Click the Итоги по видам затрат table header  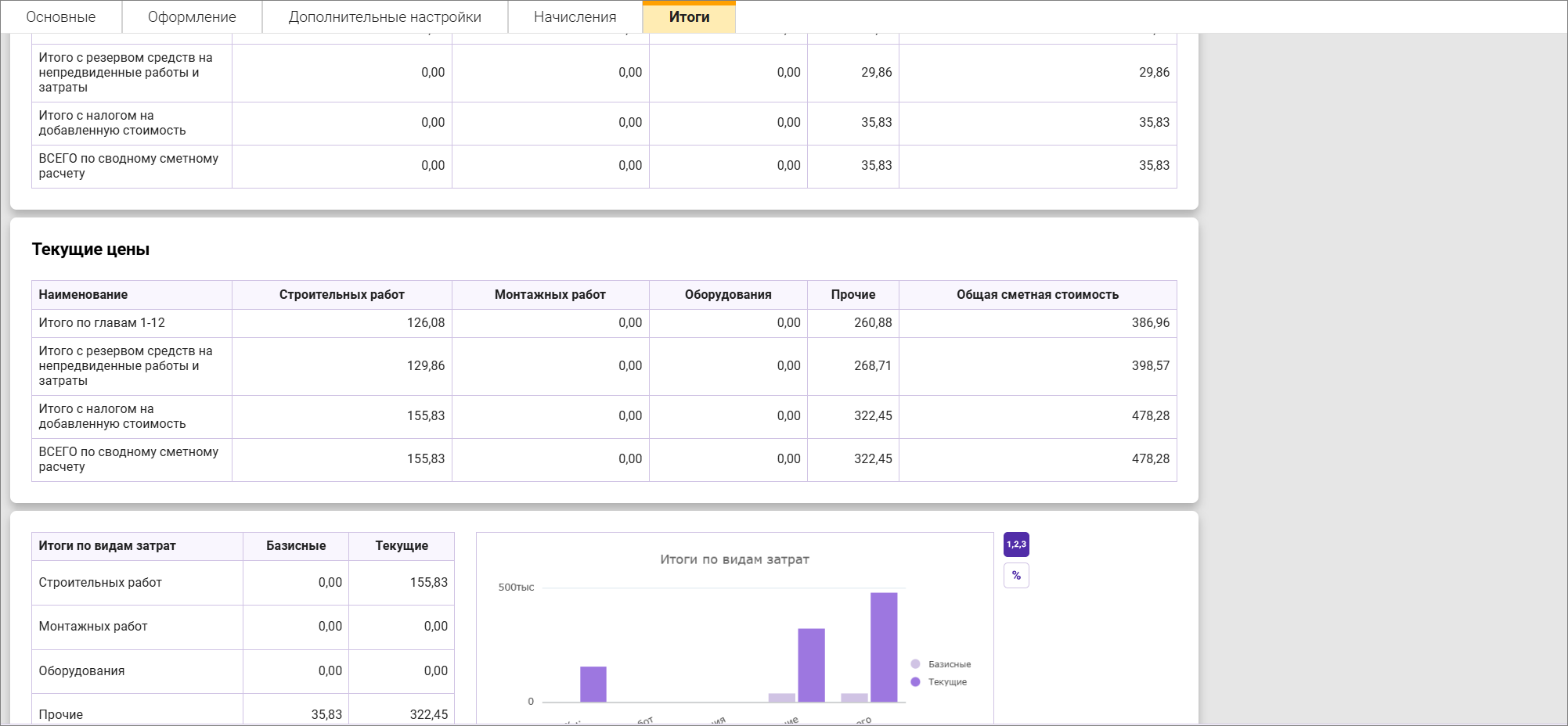[x=107, y=546]
